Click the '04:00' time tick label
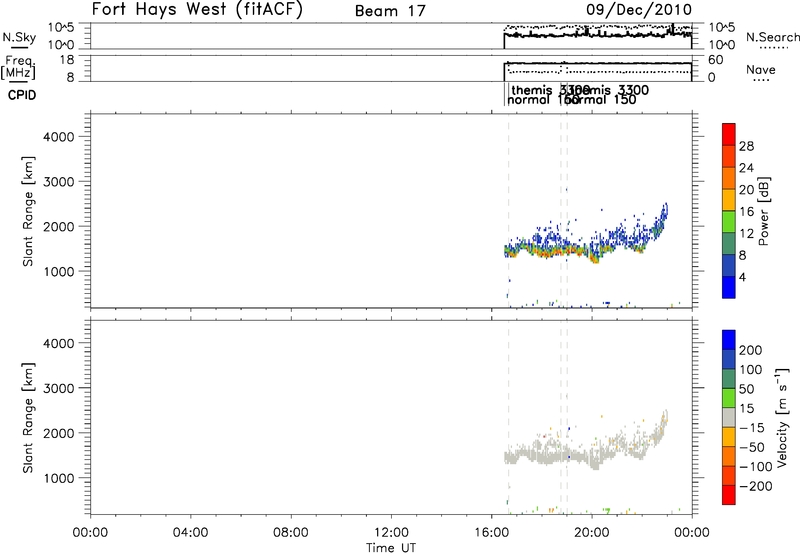800x554 pixels. pos(190,533)
